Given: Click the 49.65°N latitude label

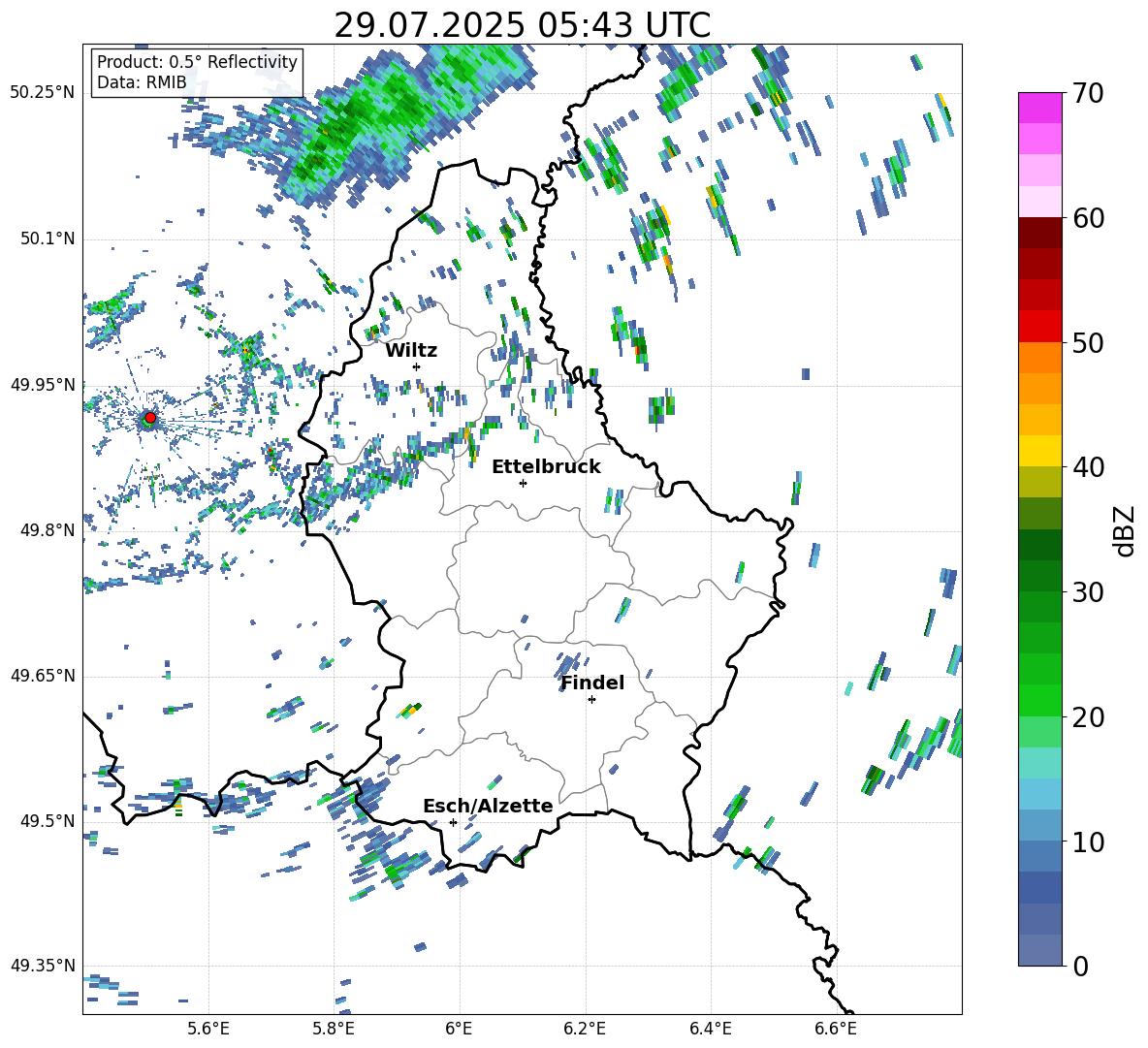Looking at the screenshot, I should (43, 675).
